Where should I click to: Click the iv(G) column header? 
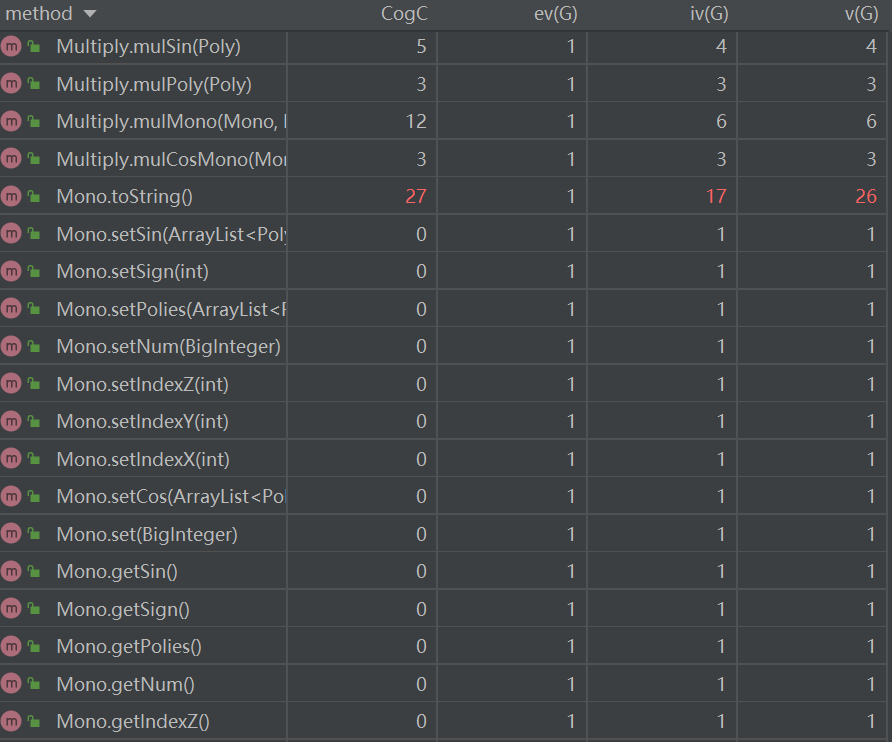tap(709, 14)
